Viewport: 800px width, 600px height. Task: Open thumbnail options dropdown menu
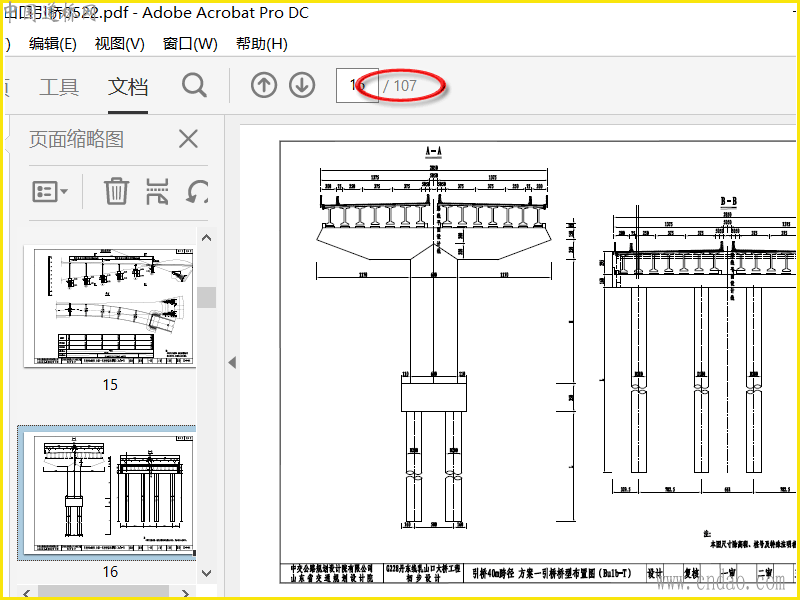click(49, 192)
